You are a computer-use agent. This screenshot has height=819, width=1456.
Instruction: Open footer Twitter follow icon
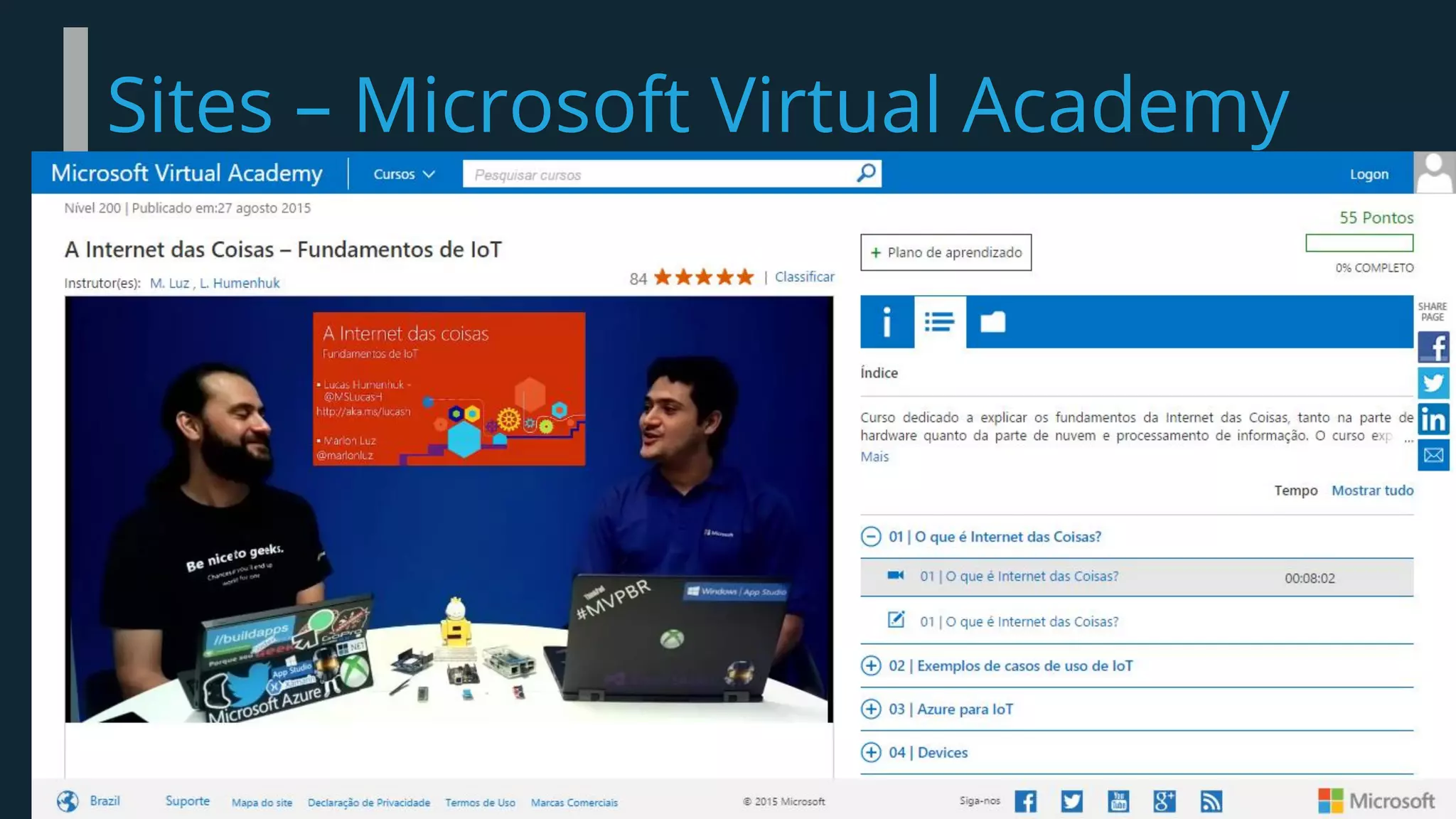1071,801
